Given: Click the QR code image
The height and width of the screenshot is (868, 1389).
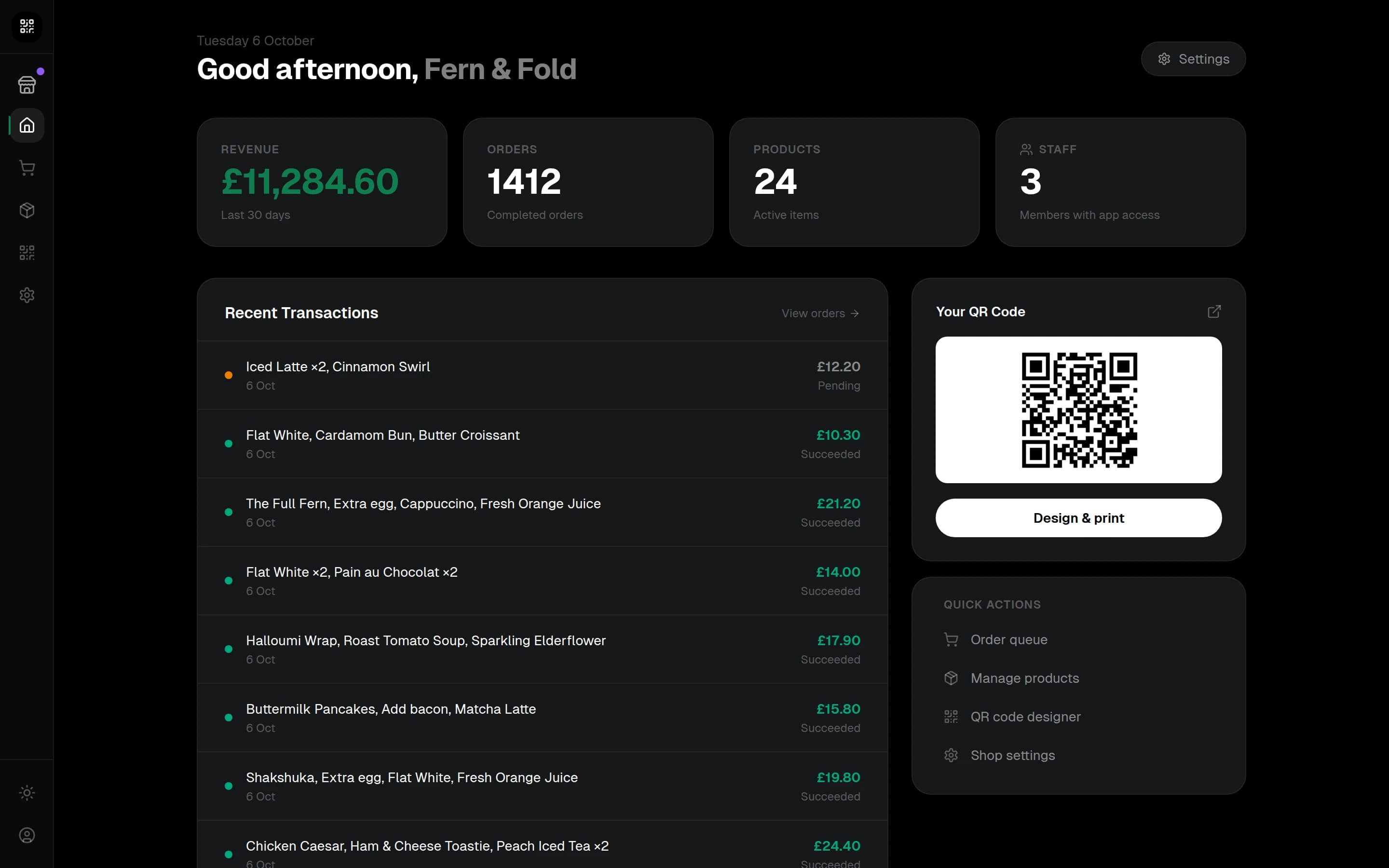Looking at the screenshot, I should (x=1079, y=410).
